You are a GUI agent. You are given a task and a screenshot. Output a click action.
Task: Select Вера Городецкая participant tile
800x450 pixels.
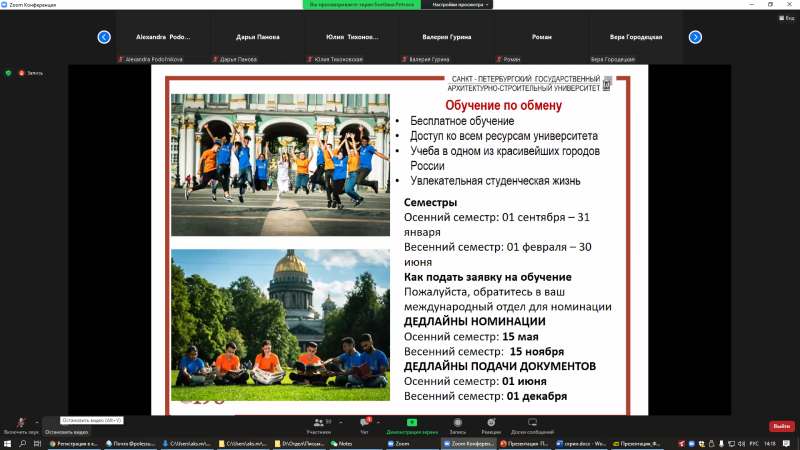tap(636, 37)
